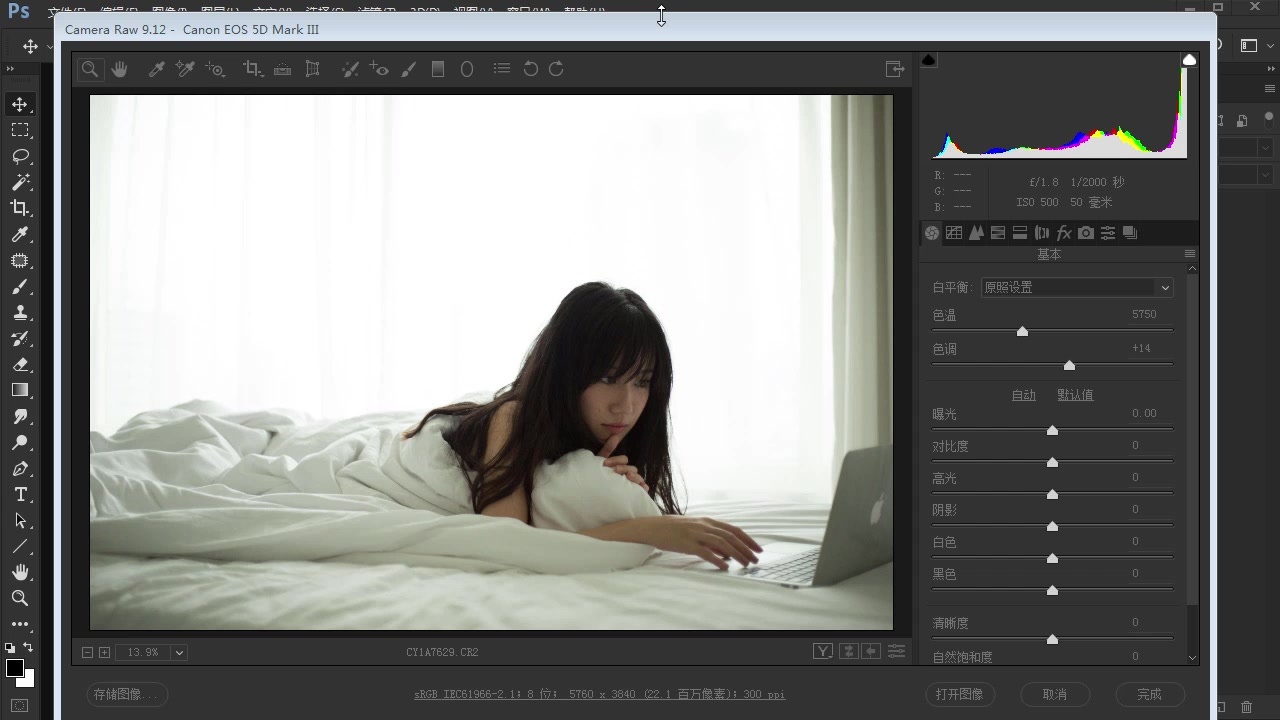
Task: Select the Red Eye Removal tool
Action: [379, 69]
